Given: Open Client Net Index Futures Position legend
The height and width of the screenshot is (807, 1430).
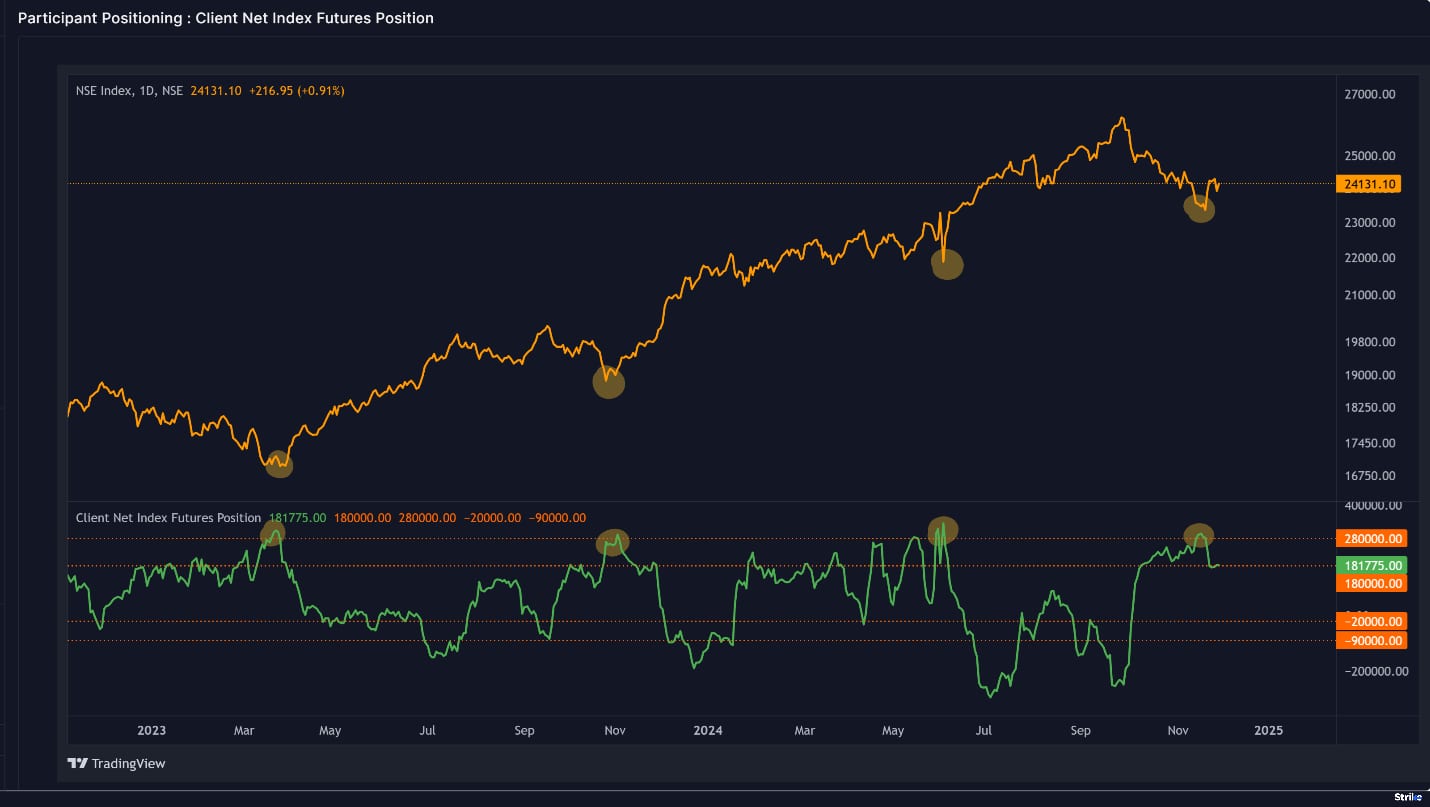Looking at the screenshot, I should click(168, 518).
